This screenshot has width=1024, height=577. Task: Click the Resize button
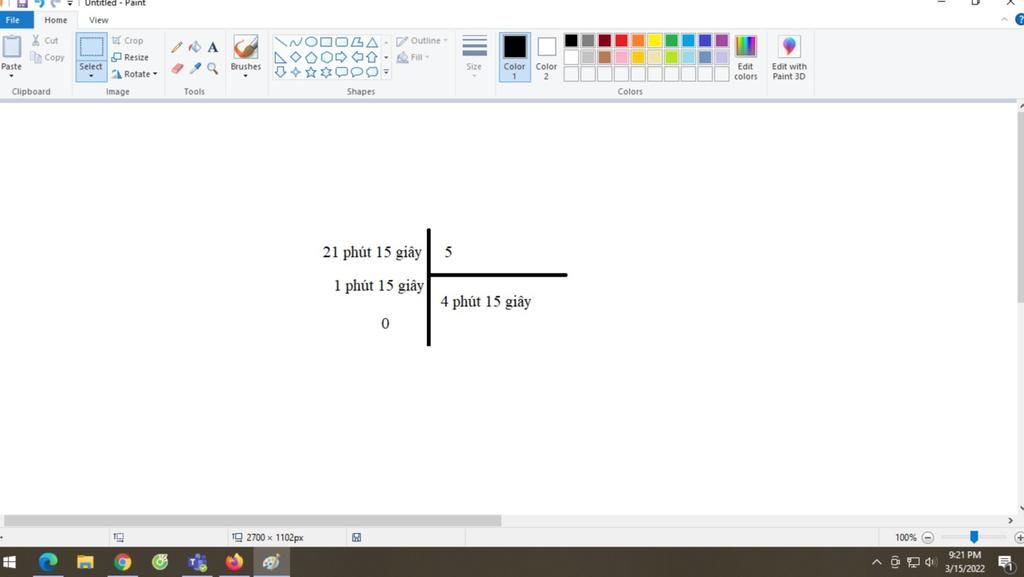(x=130, y=57)
